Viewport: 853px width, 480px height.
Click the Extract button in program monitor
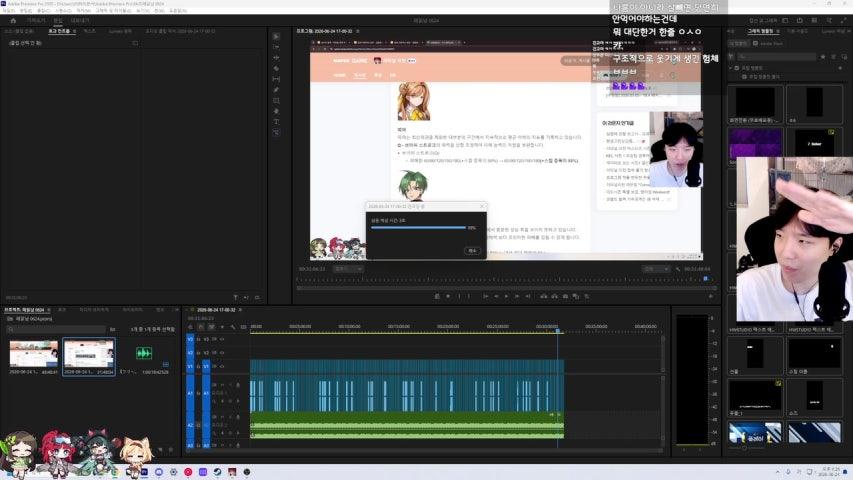tap(554, 297)
